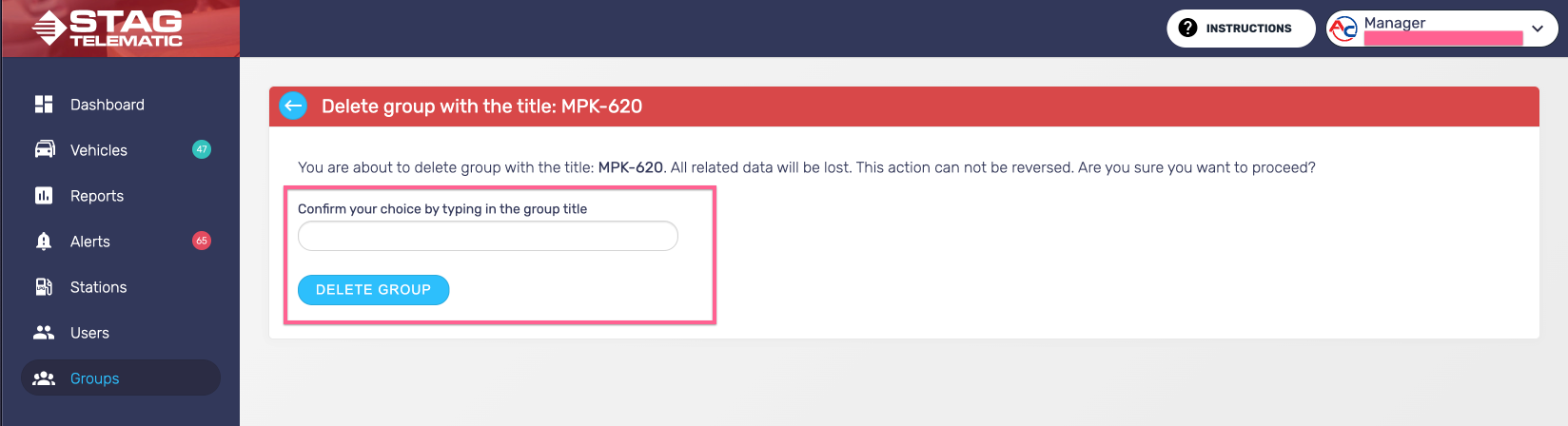Click the DELETE GROUP button
1568x426 pixels.
(x=373, y=290)
